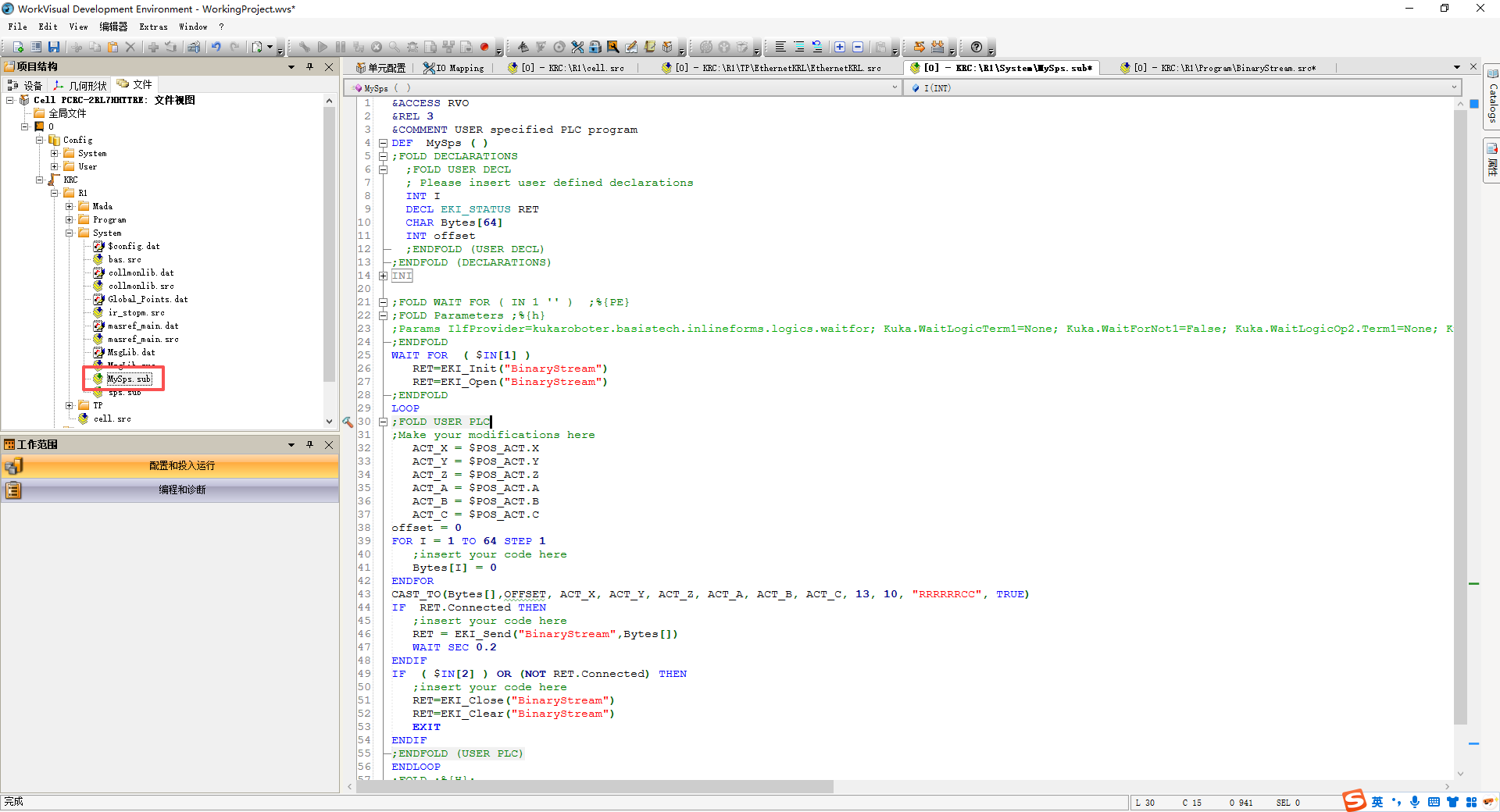1500x812 pixels.
Task: Open the Extras menu
Action: (153, 27)
